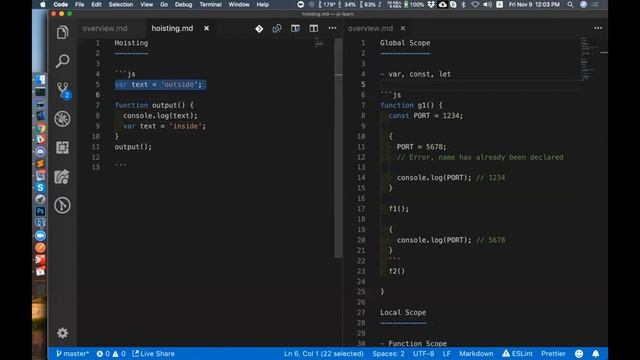Open notifications bell in status bar

[x=596, y=353]
